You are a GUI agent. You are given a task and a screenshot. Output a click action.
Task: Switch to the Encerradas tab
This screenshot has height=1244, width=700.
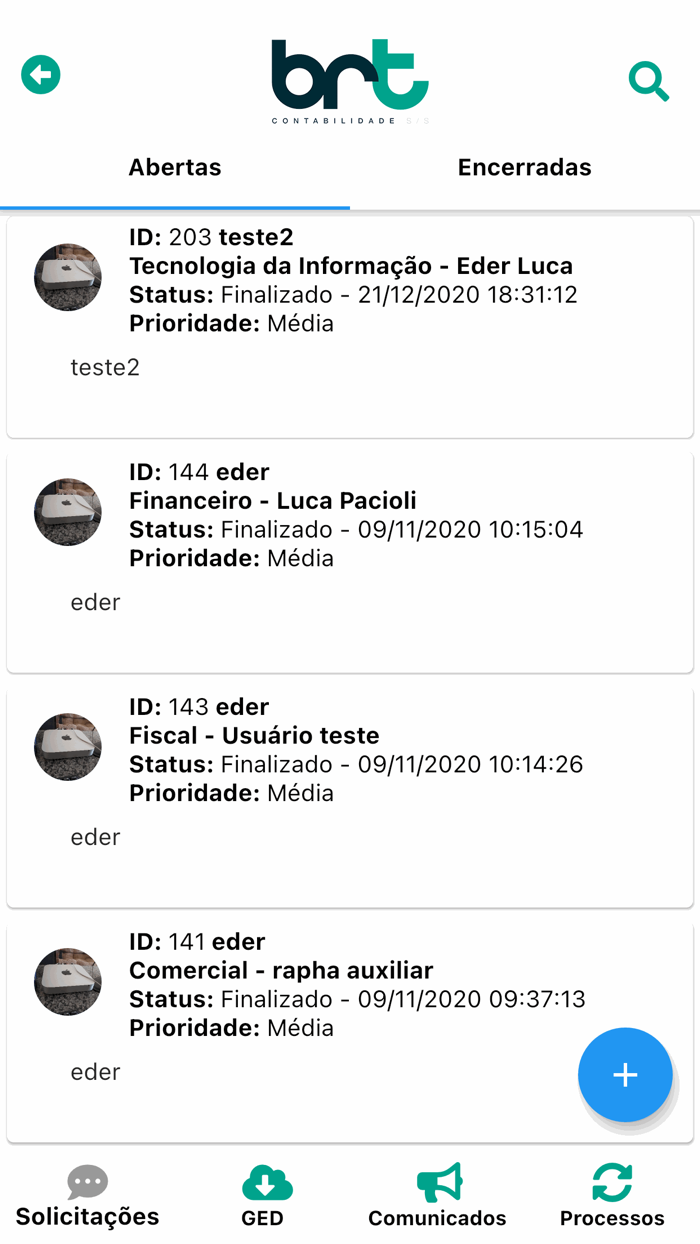[x=524, y=167]
